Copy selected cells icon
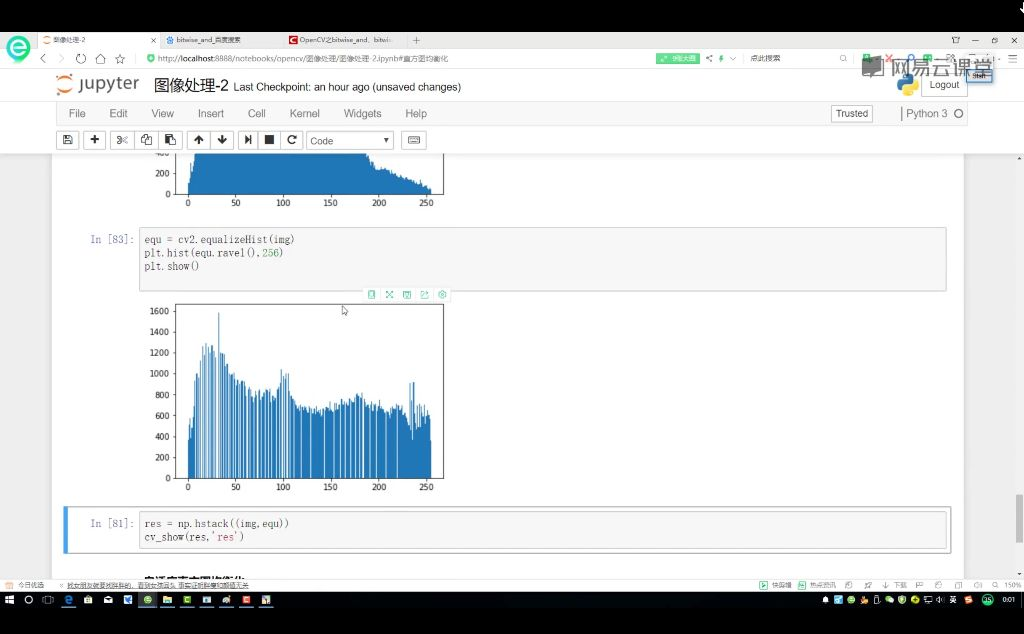This screenshot has width=1024, height=634. coord(146,140)
